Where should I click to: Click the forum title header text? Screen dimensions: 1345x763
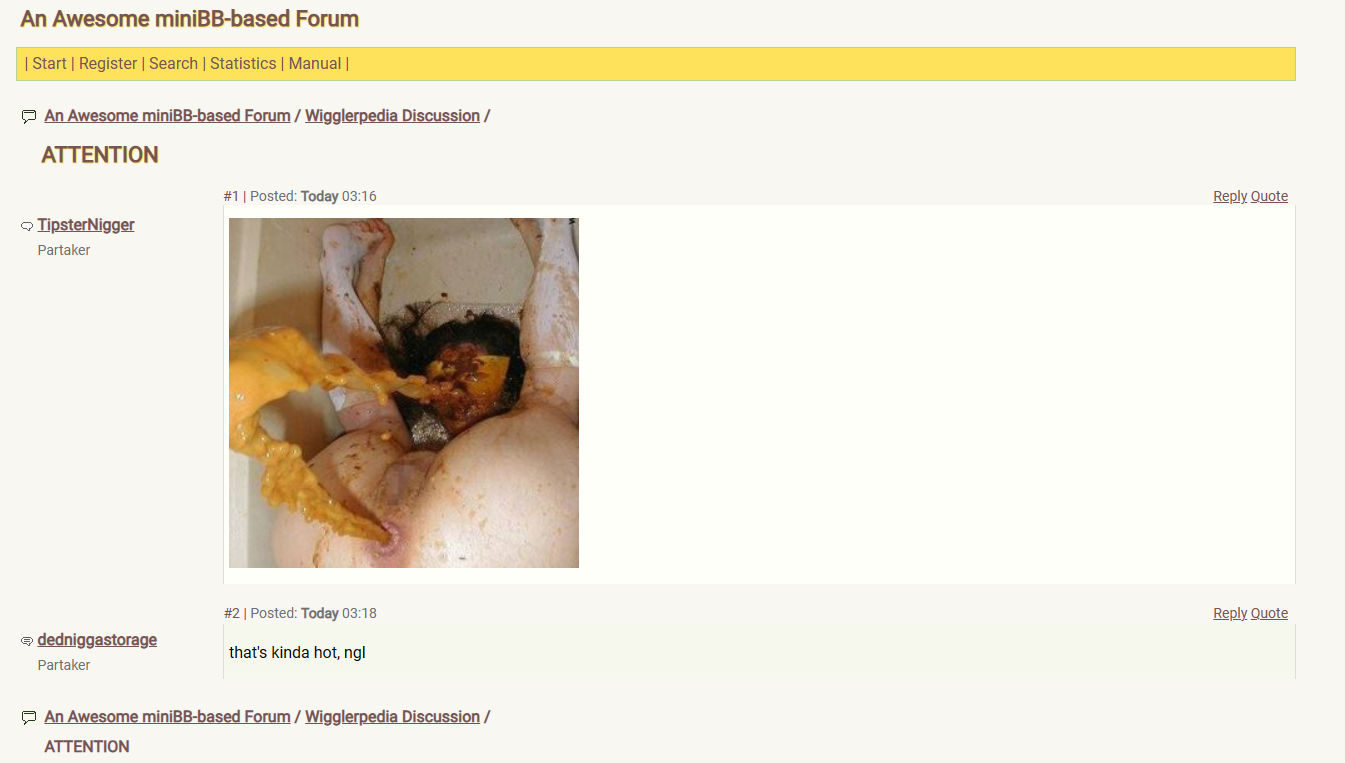tap(190, 19)
